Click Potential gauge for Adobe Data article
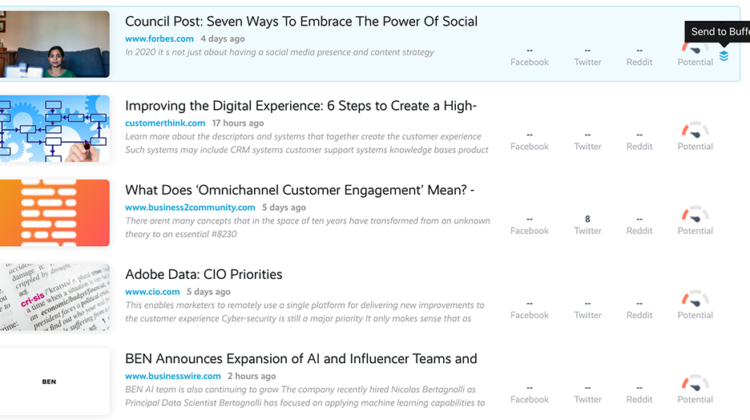Screen dimensions: 750x420 click(x=695, y=298)
